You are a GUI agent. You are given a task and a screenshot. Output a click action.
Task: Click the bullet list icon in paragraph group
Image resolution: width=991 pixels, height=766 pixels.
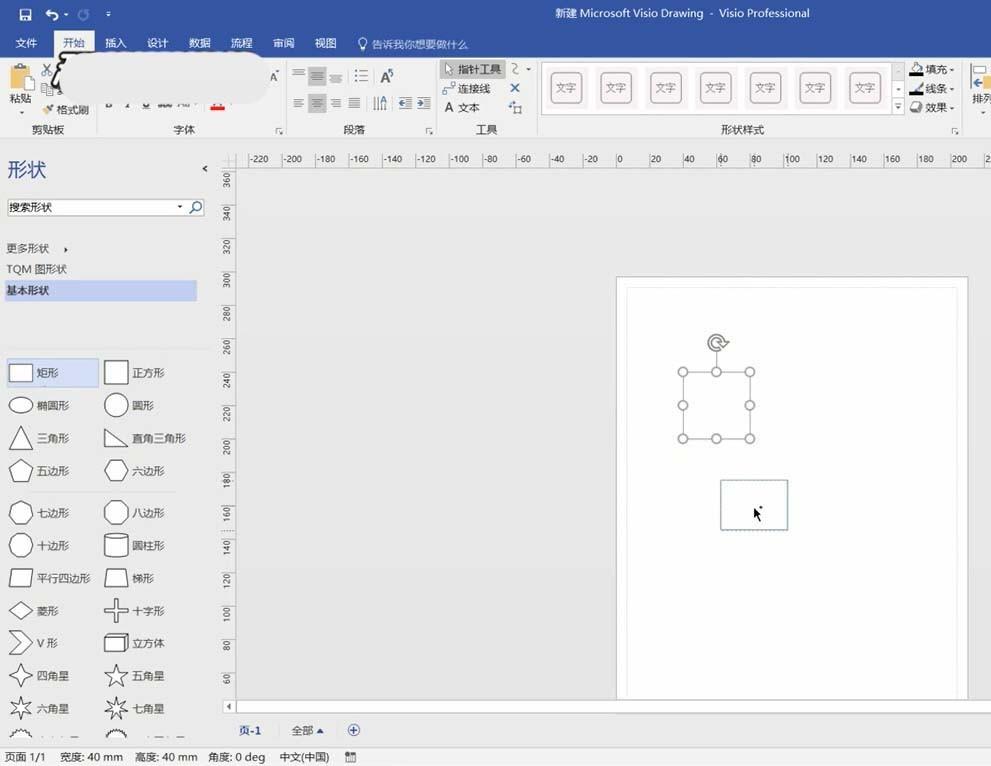coord(361,76)
